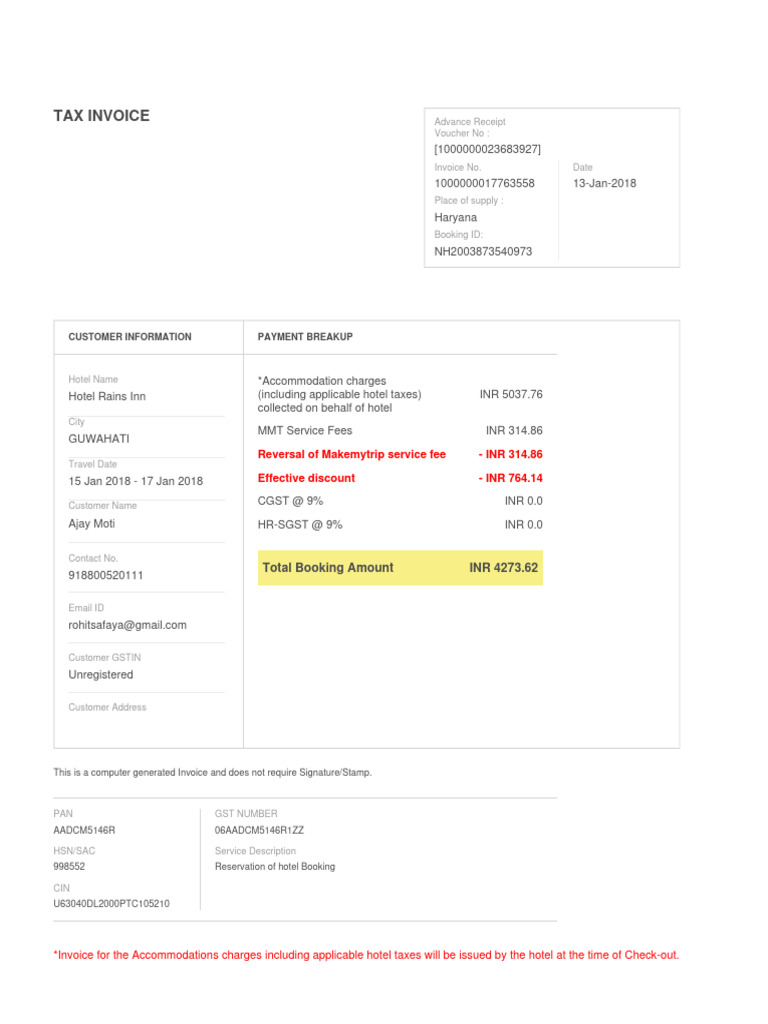The image size is (768, 1024).
Task: Click the yellow Total Booking Amount row
Action: point(400,568)
